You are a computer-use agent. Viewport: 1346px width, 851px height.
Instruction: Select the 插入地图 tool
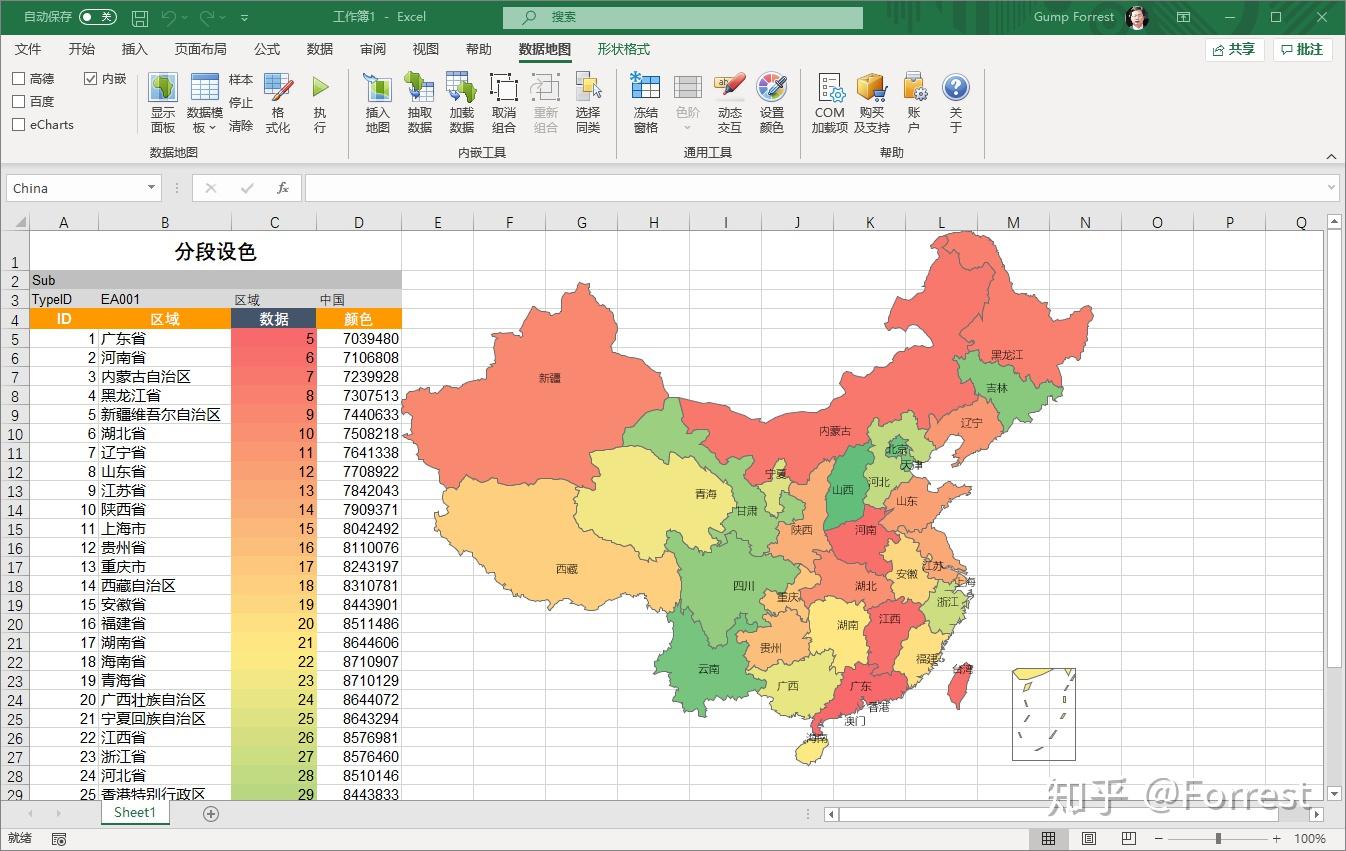(x=377, y=100)
